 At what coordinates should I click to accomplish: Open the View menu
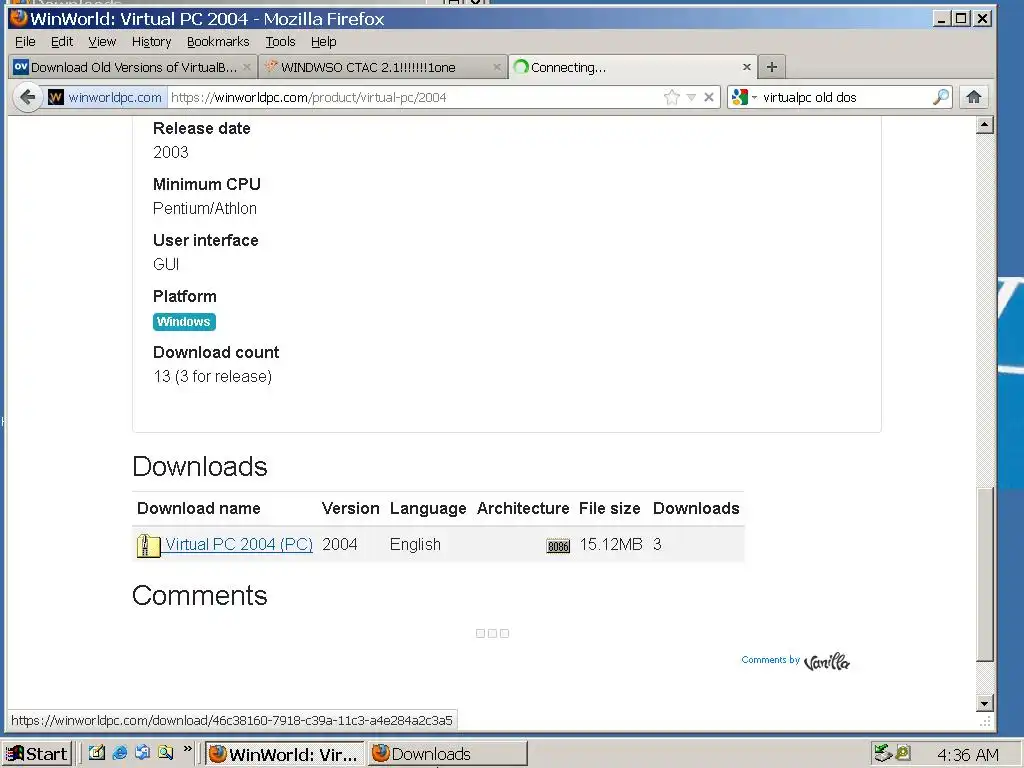102,42
